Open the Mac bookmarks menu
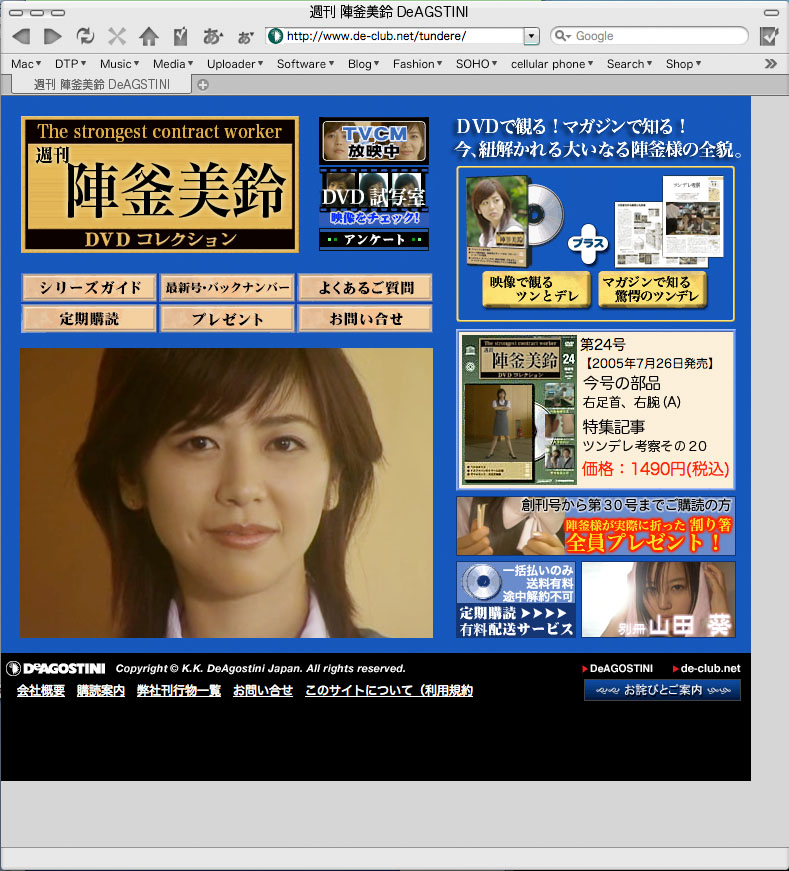The image size is (789, 871). [x=26, y=64]
